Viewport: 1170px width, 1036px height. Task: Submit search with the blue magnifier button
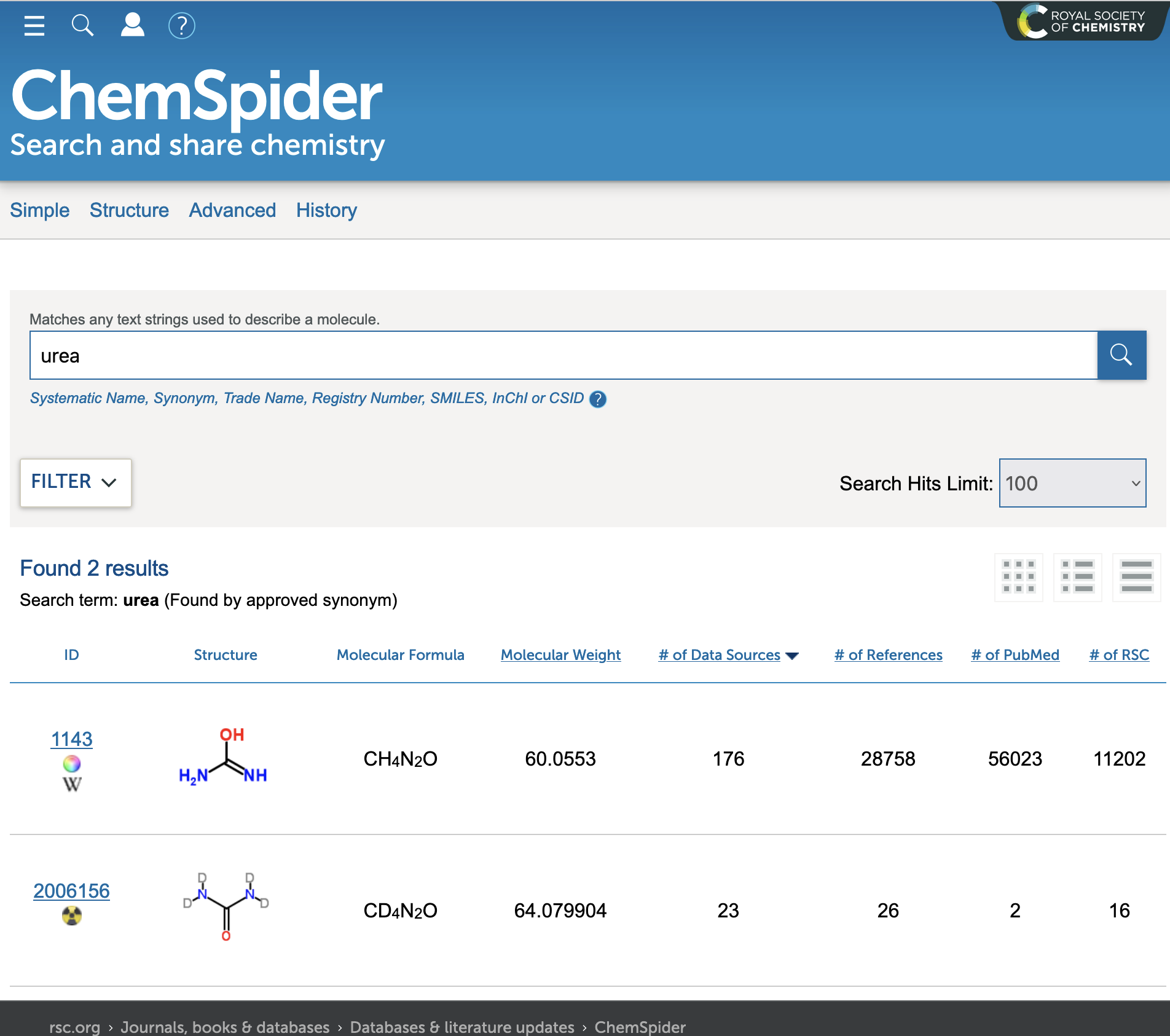(1121, 355)
